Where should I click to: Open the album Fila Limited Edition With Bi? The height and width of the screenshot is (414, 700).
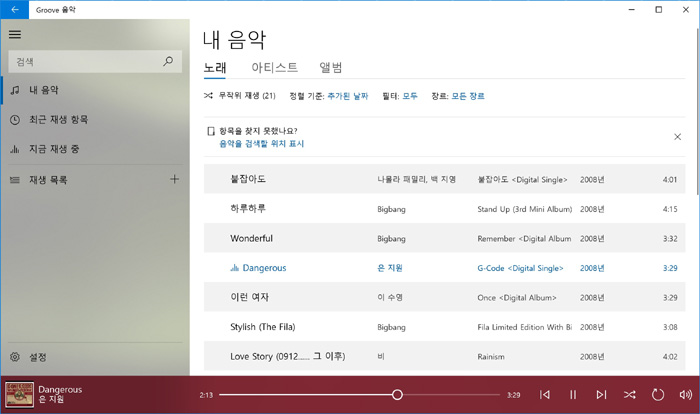click(525, 327)
